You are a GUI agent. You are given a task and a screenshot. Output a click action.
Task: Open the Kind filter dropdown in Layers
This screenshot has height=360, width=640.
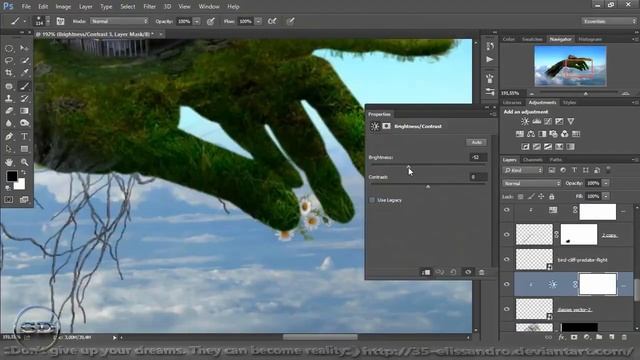[523, 170]
